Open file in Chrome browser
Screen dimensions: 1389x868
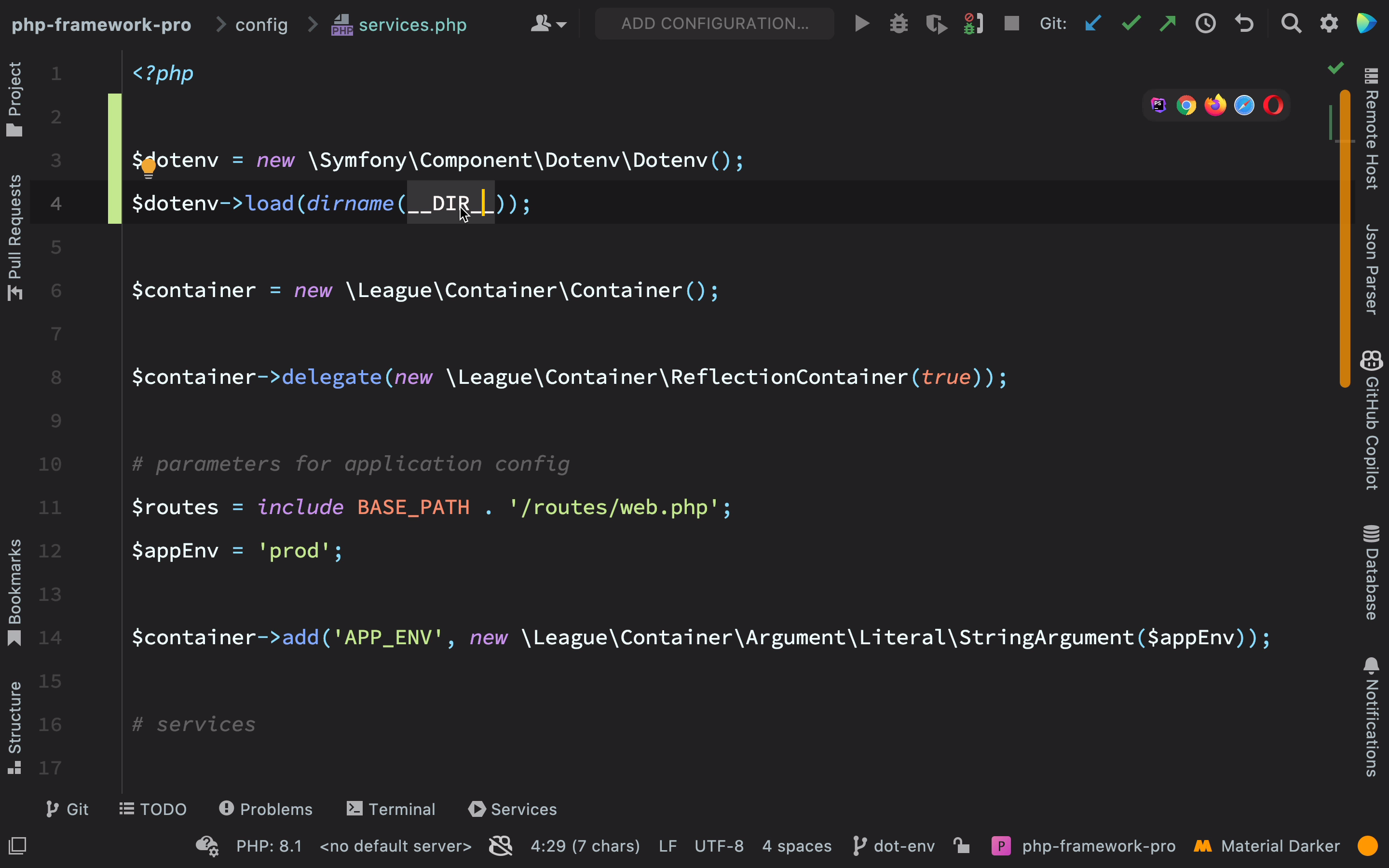pyautogui.click(x=1186, y=105)
